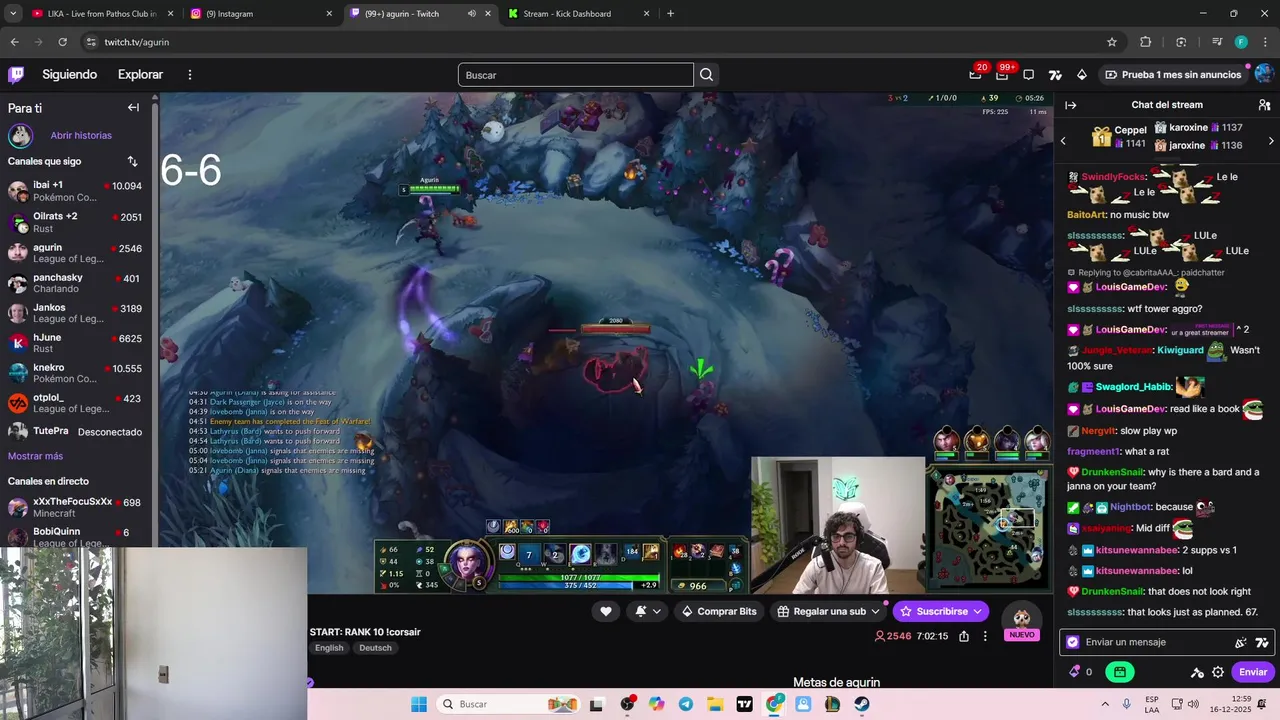The width and height of the screenshot is (1280, 720).
Task: Show hidden system tray icons
Action: [x=1105, y=704]
